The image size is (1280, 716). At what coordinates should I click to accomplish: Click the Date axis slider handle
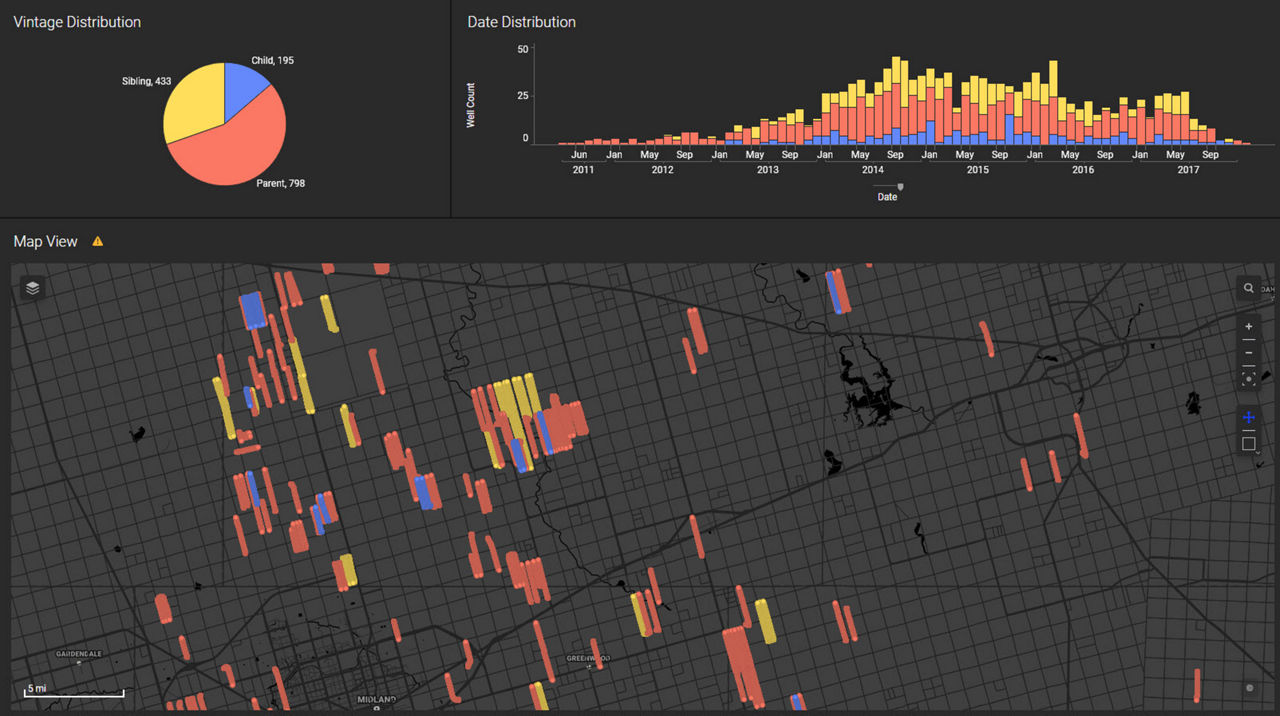[900, 186]
